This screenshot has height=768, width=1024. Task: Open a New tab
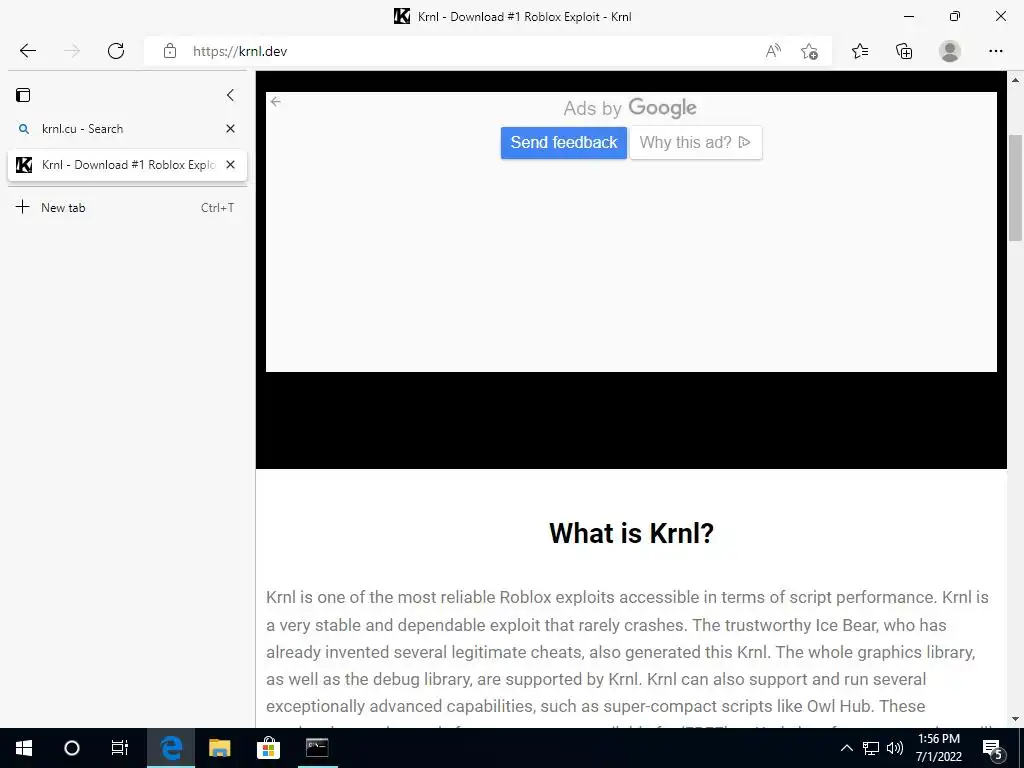[127, 208]
